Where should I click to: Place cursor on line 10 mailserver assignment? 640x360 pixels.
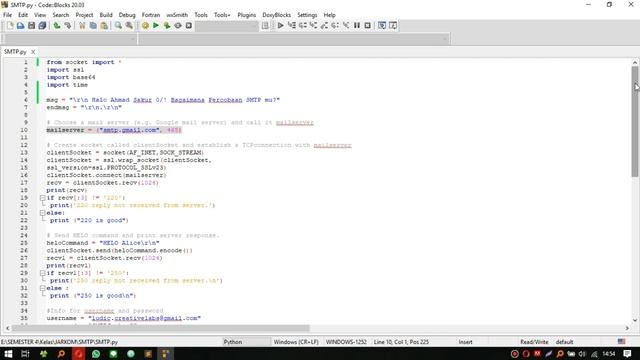click(x=114, y=130)
